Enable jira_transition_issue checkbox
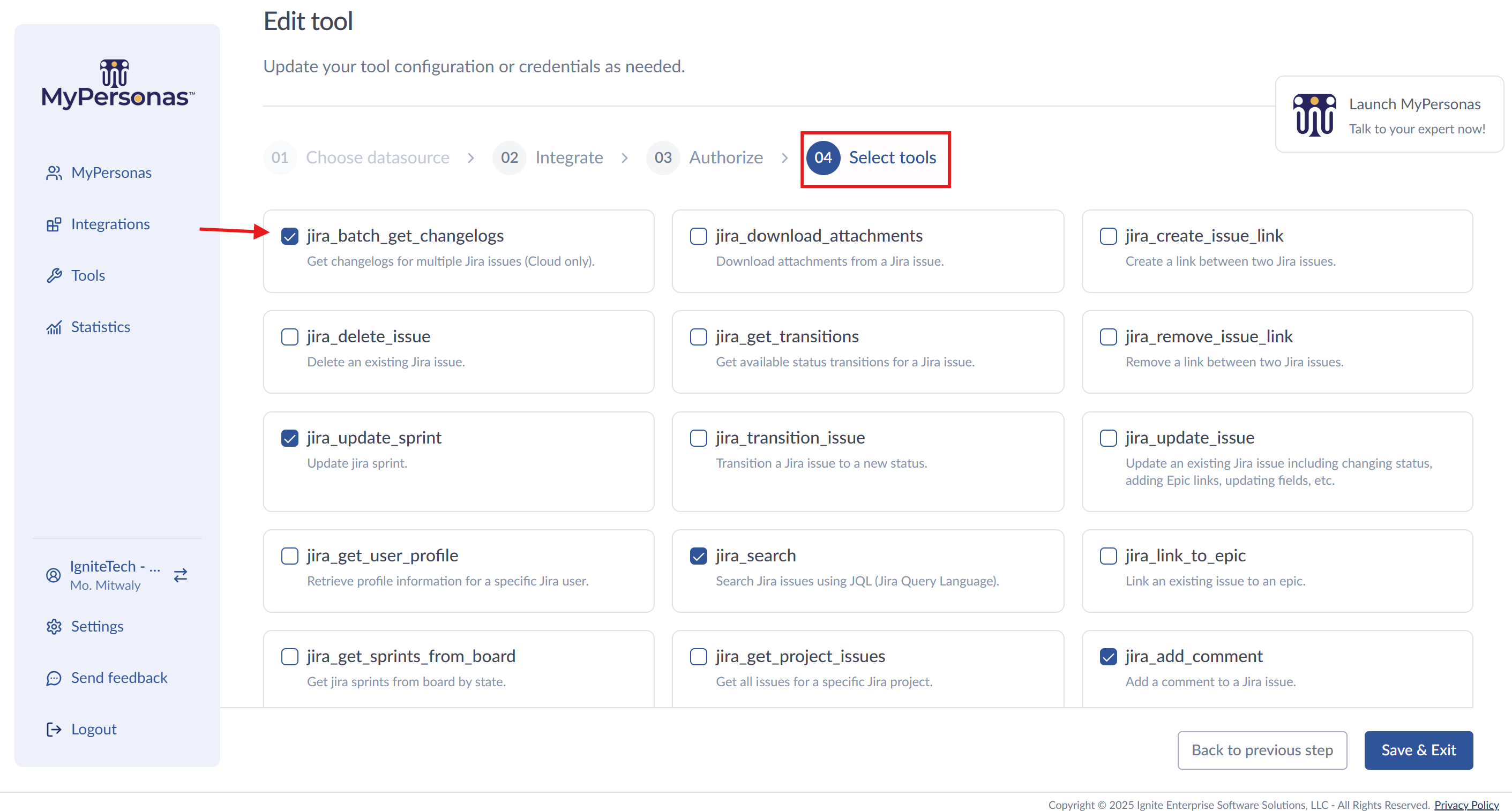 699,438
